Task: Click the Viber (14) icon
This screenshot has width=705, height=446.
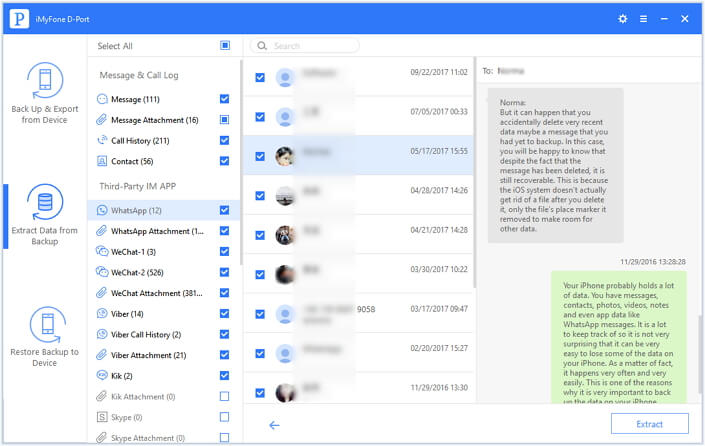Action: (x=102, y=313)
